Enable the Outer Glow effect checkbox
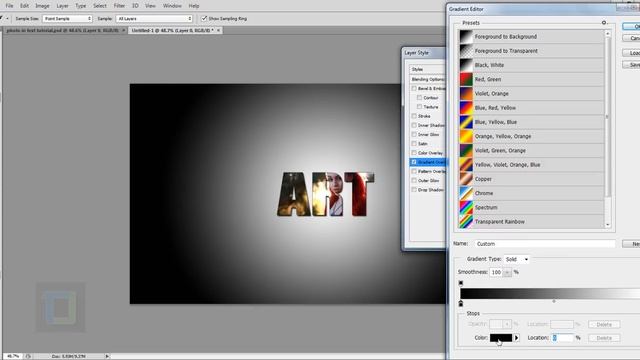 [x=414, y=180]
